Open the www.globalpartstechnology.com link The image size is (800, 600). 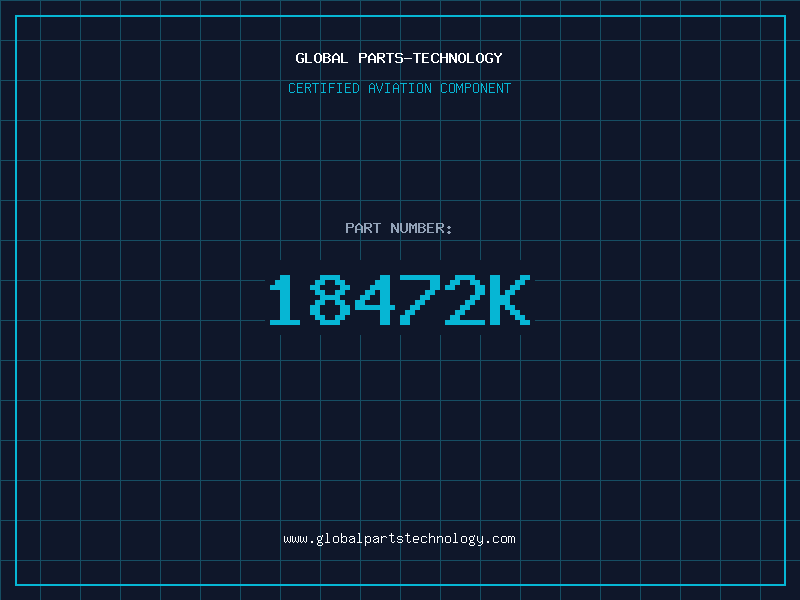pyautogui.click(x=399, y=539)
